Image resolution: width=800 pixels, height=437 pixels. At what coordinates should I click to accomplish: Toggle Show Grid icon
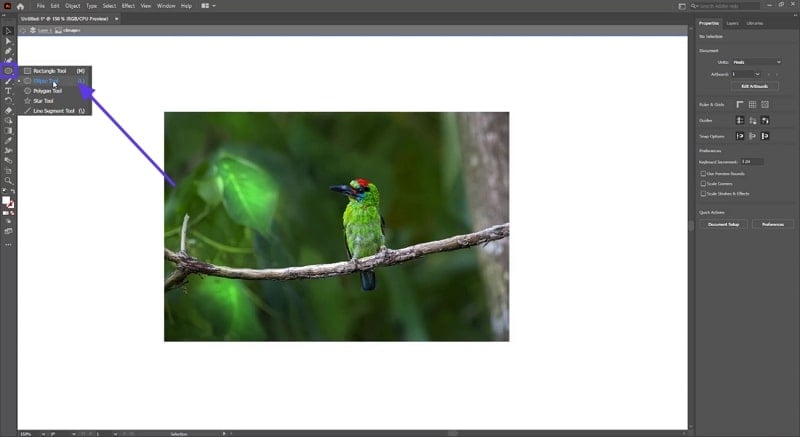752,105
